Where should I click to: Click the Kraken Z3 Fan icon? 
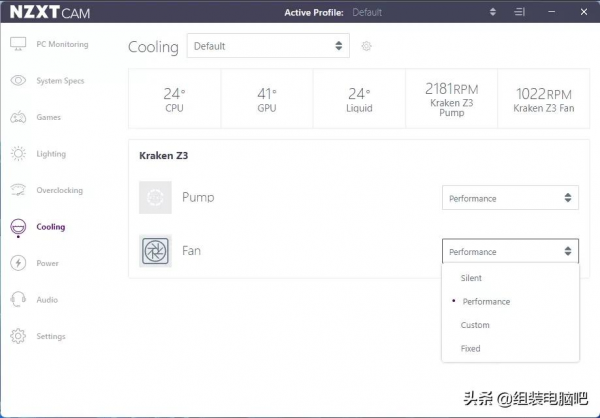[x=155, y=251]
